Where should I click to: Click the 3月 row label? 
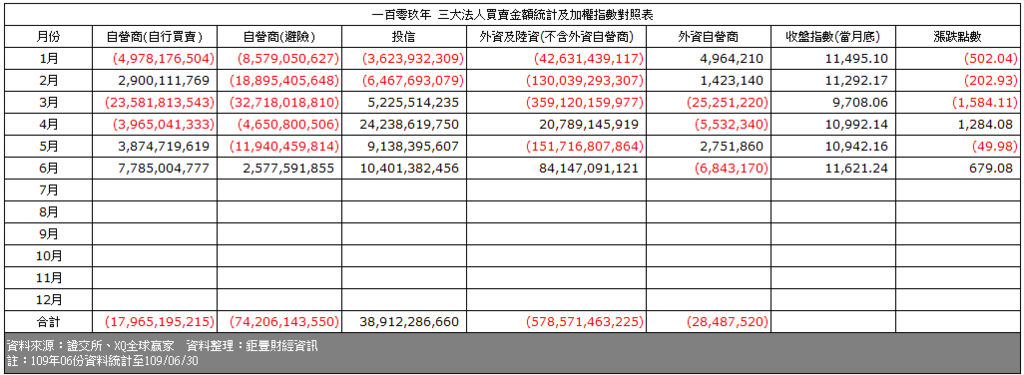pos(48,103)
